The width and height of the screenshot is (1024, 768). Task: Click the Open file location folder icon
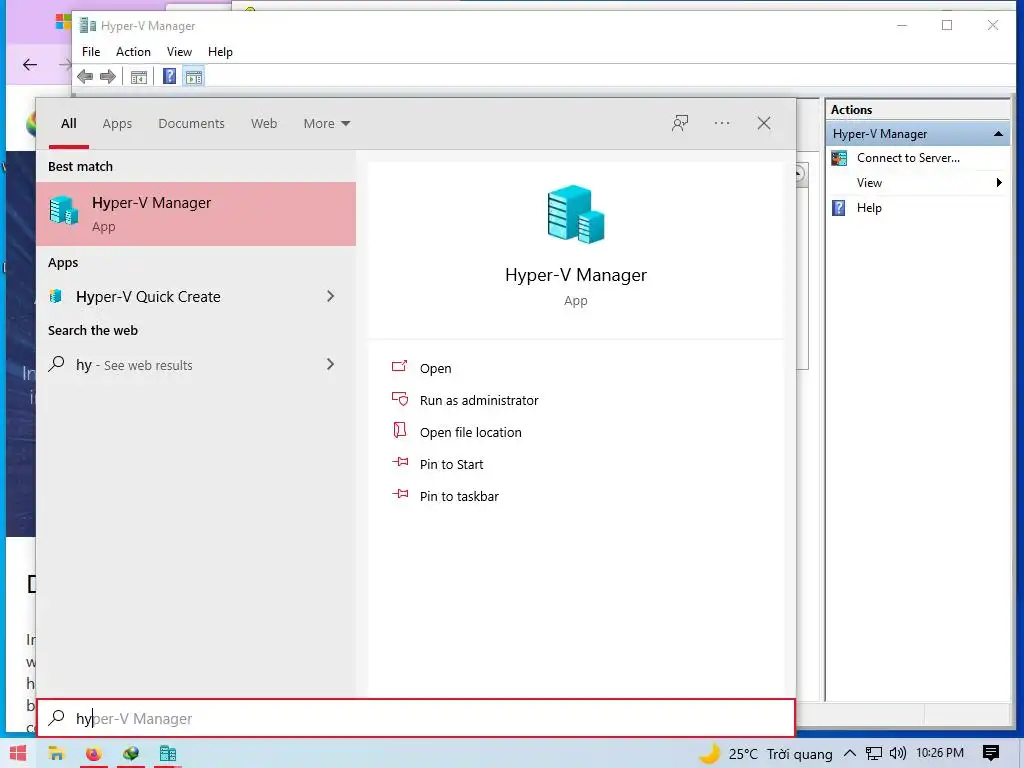(x=400, y=430)
